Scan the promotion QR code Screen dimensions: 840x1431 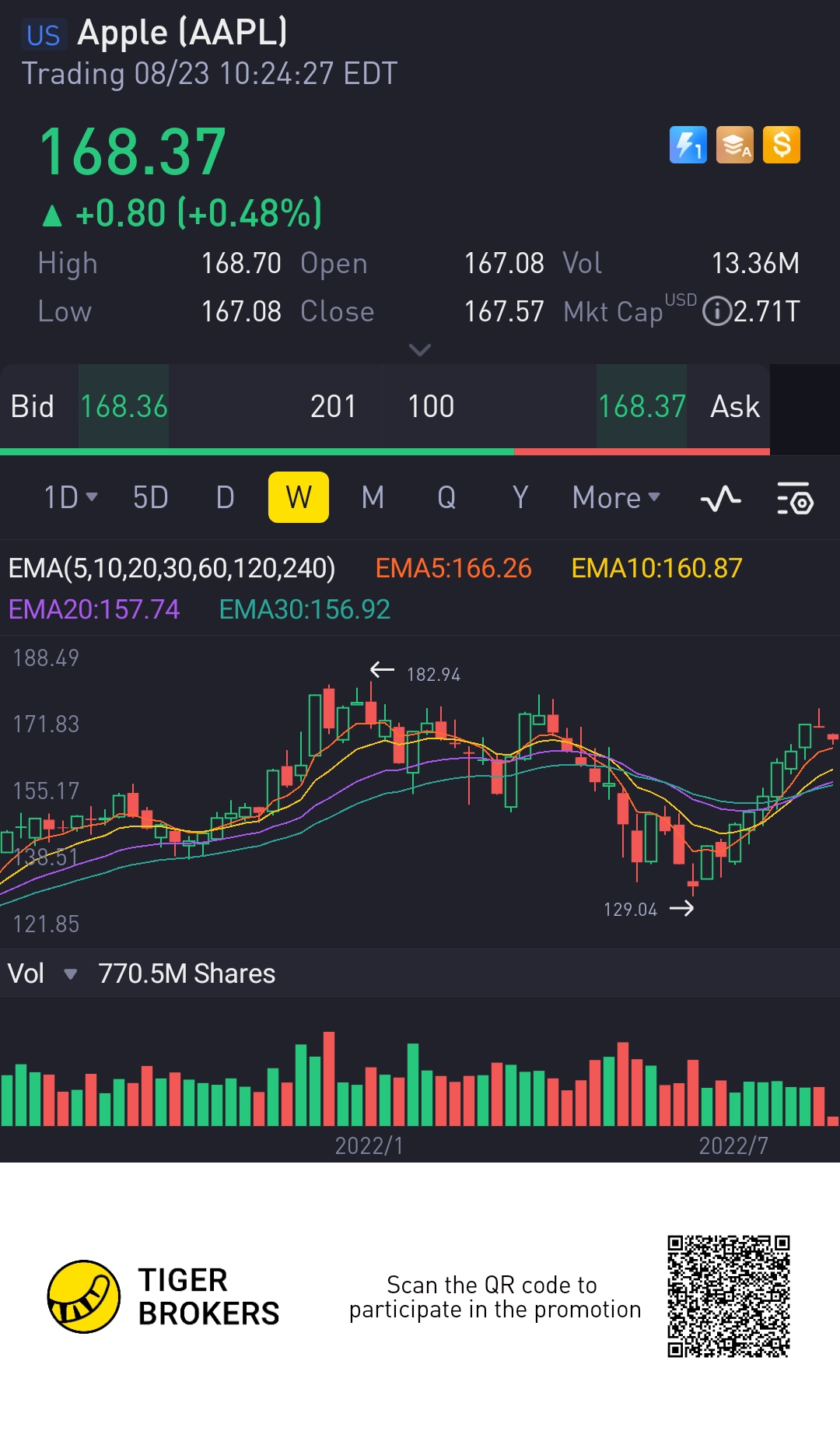729,1296
